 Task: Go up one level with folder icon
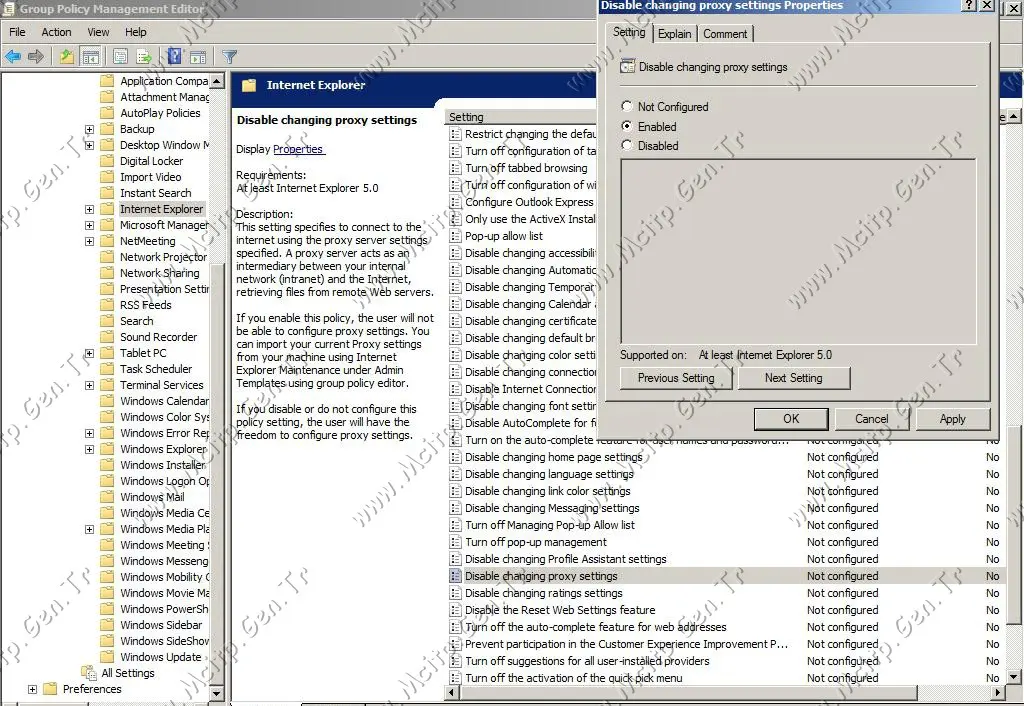[x=67, y=57]
